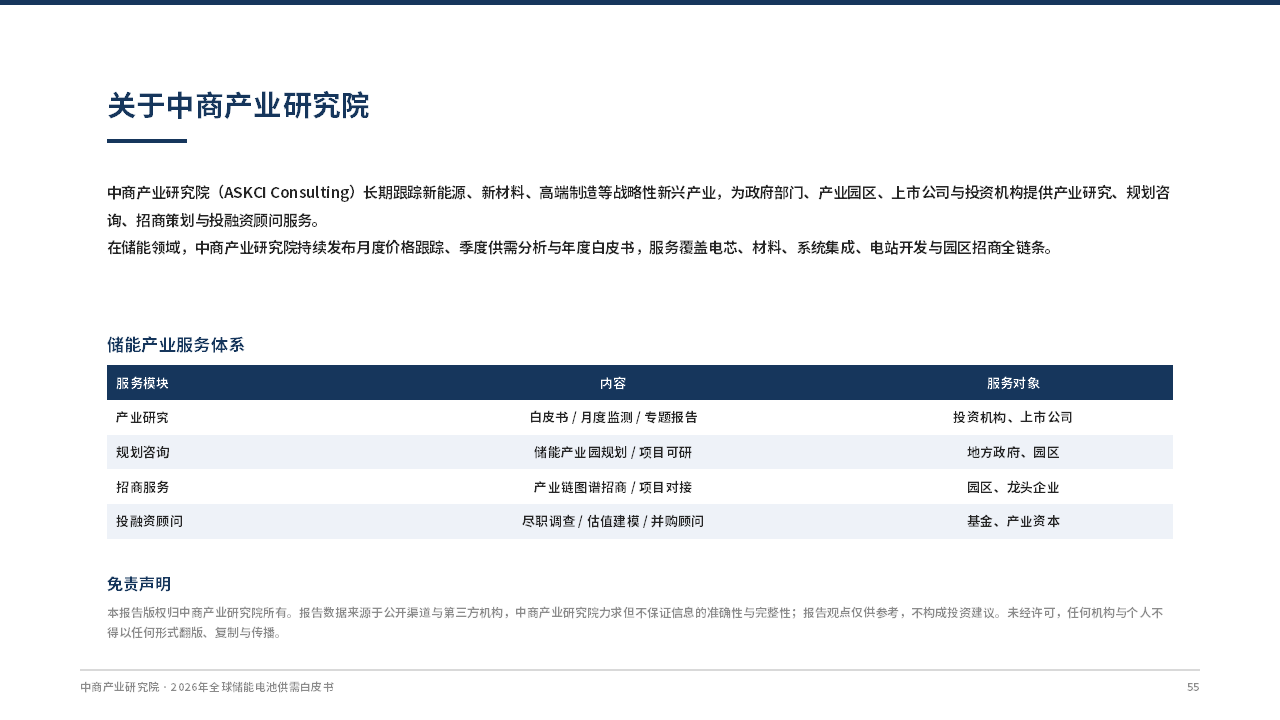Screen dimensions: 1280x720
Task: Click cell 尽职调查 / 估值建模 / 并购顾问
Action: coord(613,521)
